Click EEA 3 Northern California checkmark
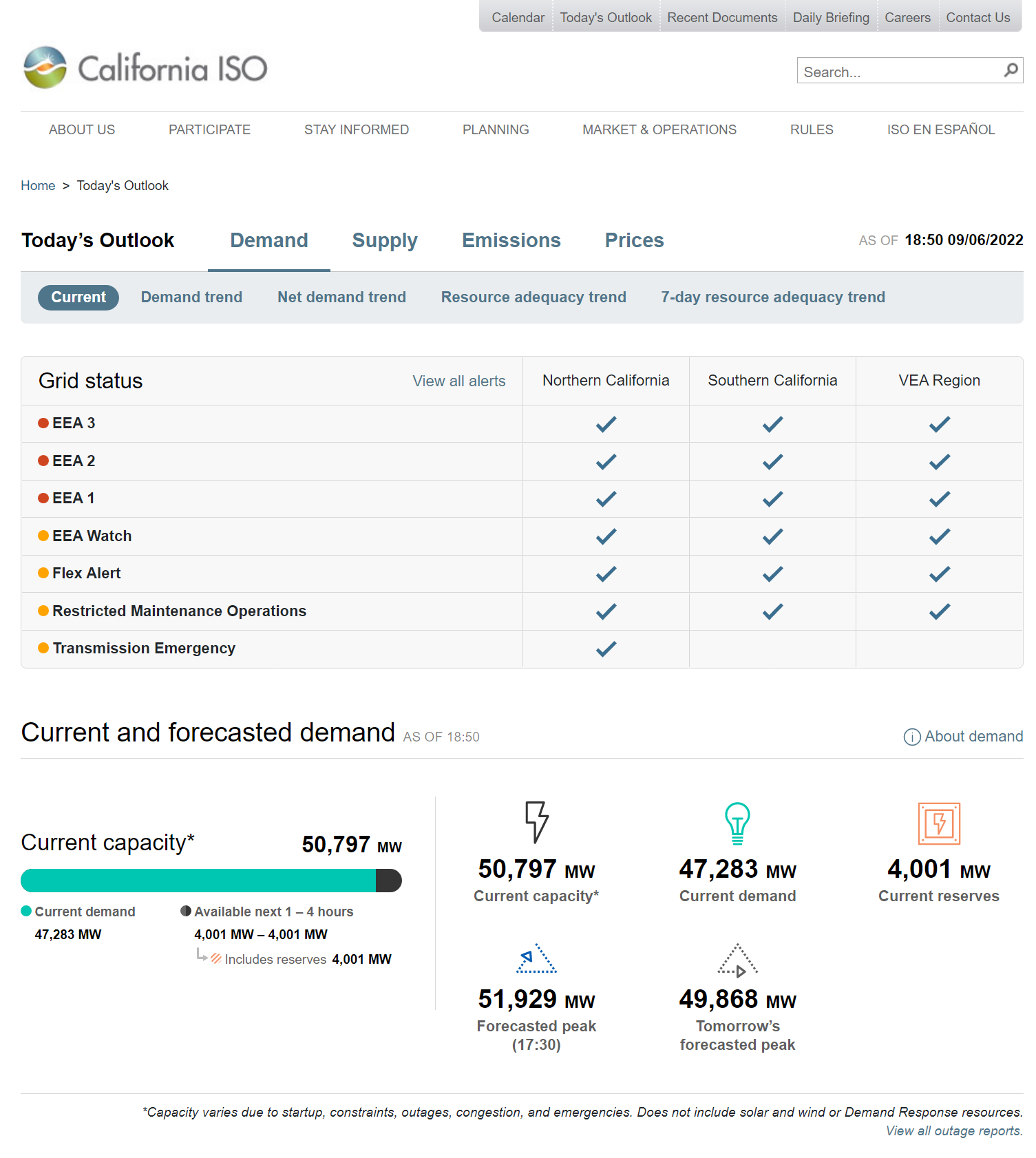1036x1158 pixels. 606,424
